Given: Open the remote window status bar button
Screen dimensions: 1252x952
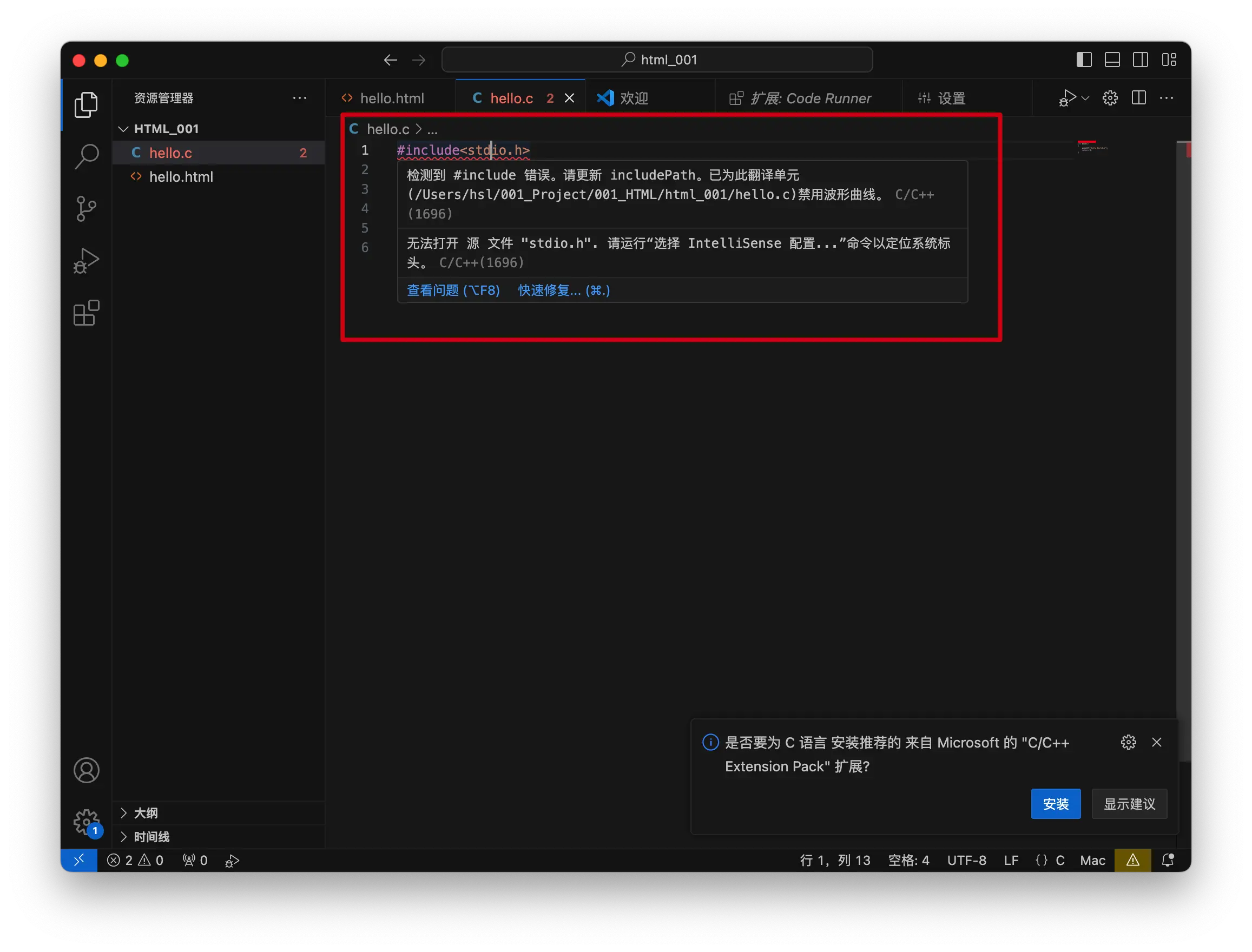Looking at the screenshot, I should coord(79,860).
